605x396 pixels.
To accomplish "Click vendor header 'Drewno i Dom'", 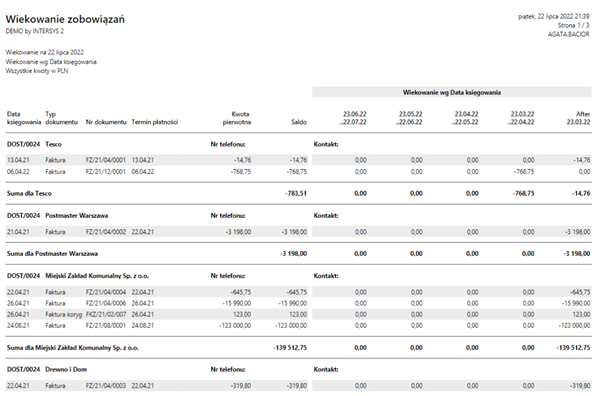I will pyautogui.click(x=66, y=369).
